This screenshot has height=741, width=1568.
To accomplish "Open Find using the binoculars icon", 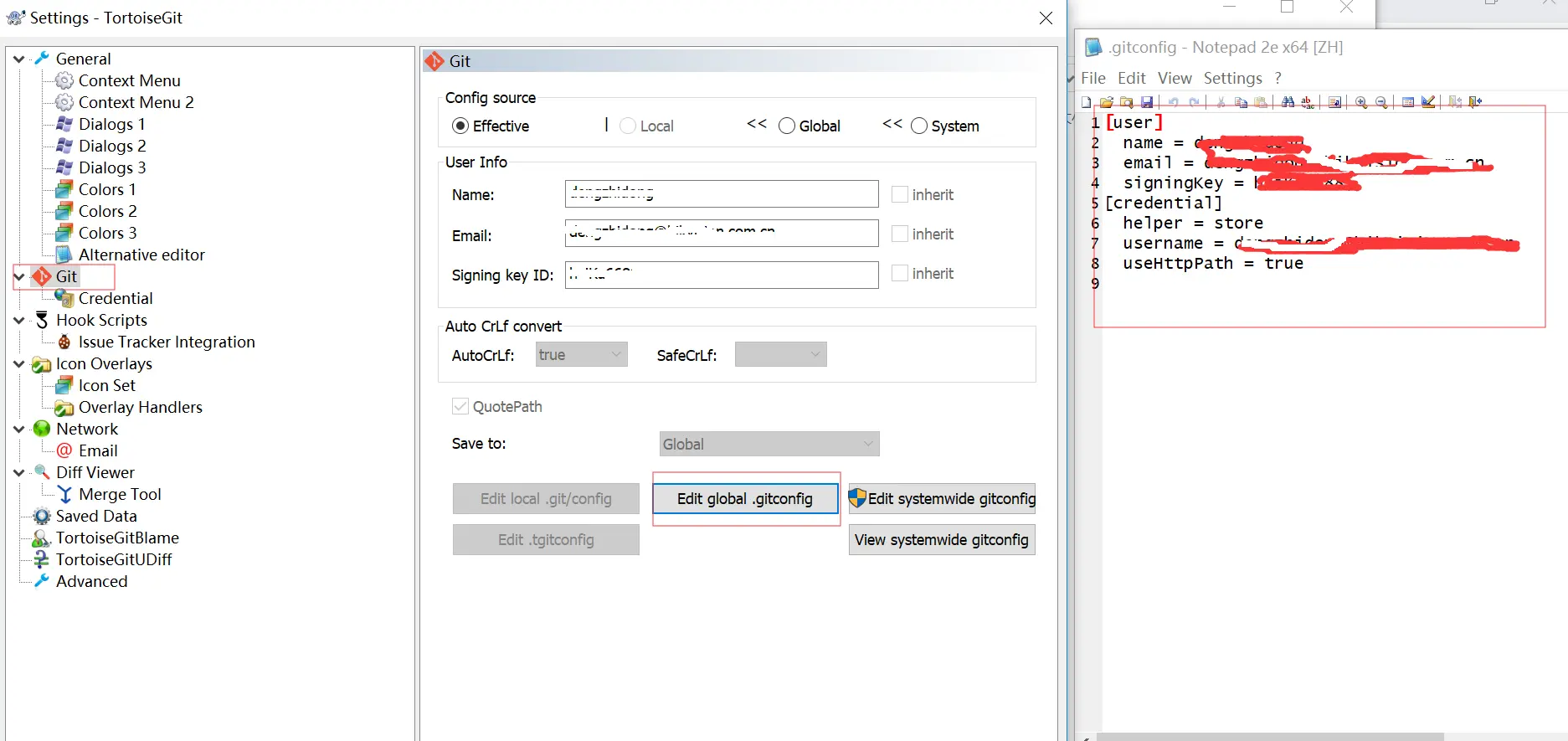I will tap(1288, 102).
